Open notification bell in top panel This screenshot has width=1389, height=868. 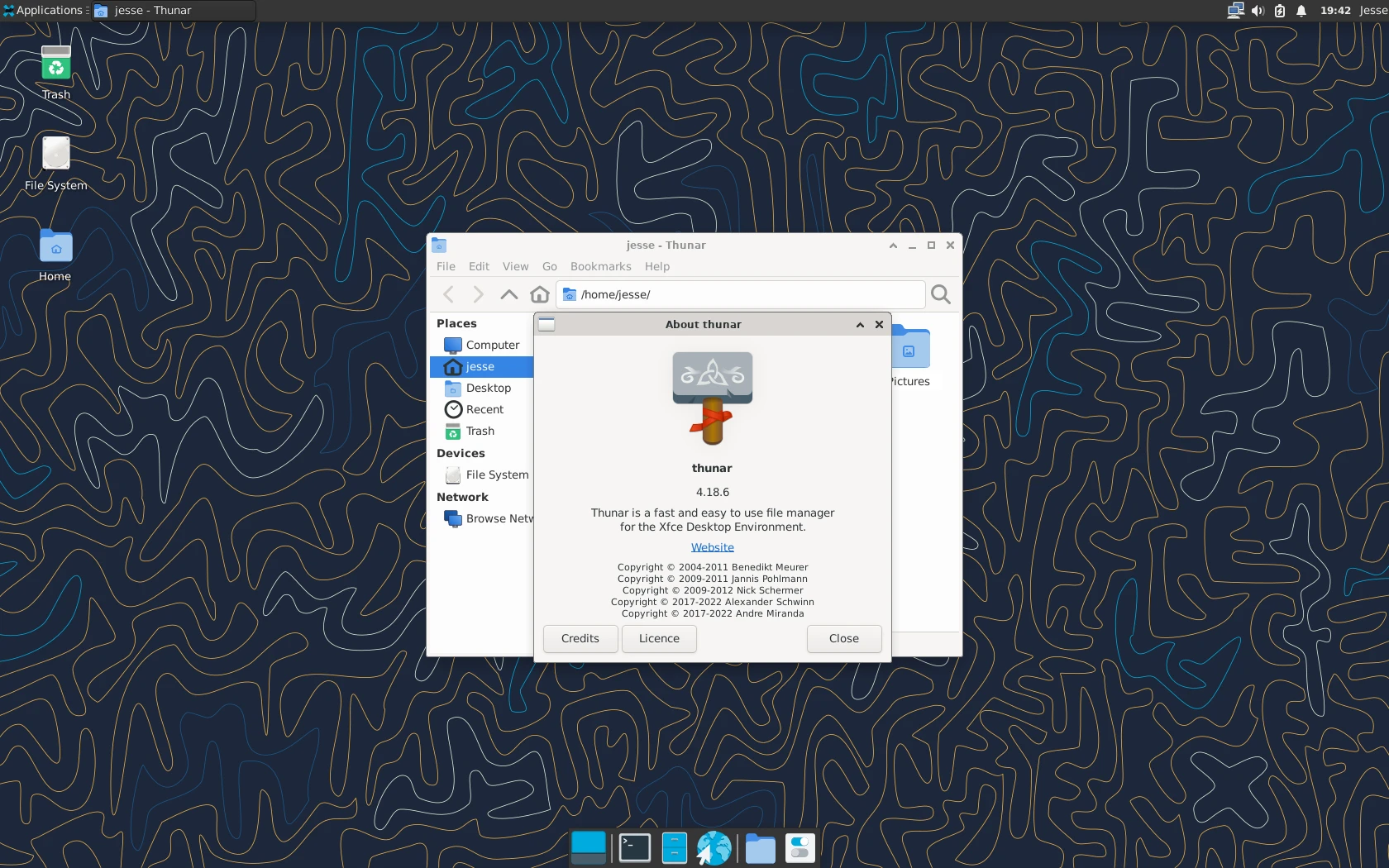pos(1301,11)
